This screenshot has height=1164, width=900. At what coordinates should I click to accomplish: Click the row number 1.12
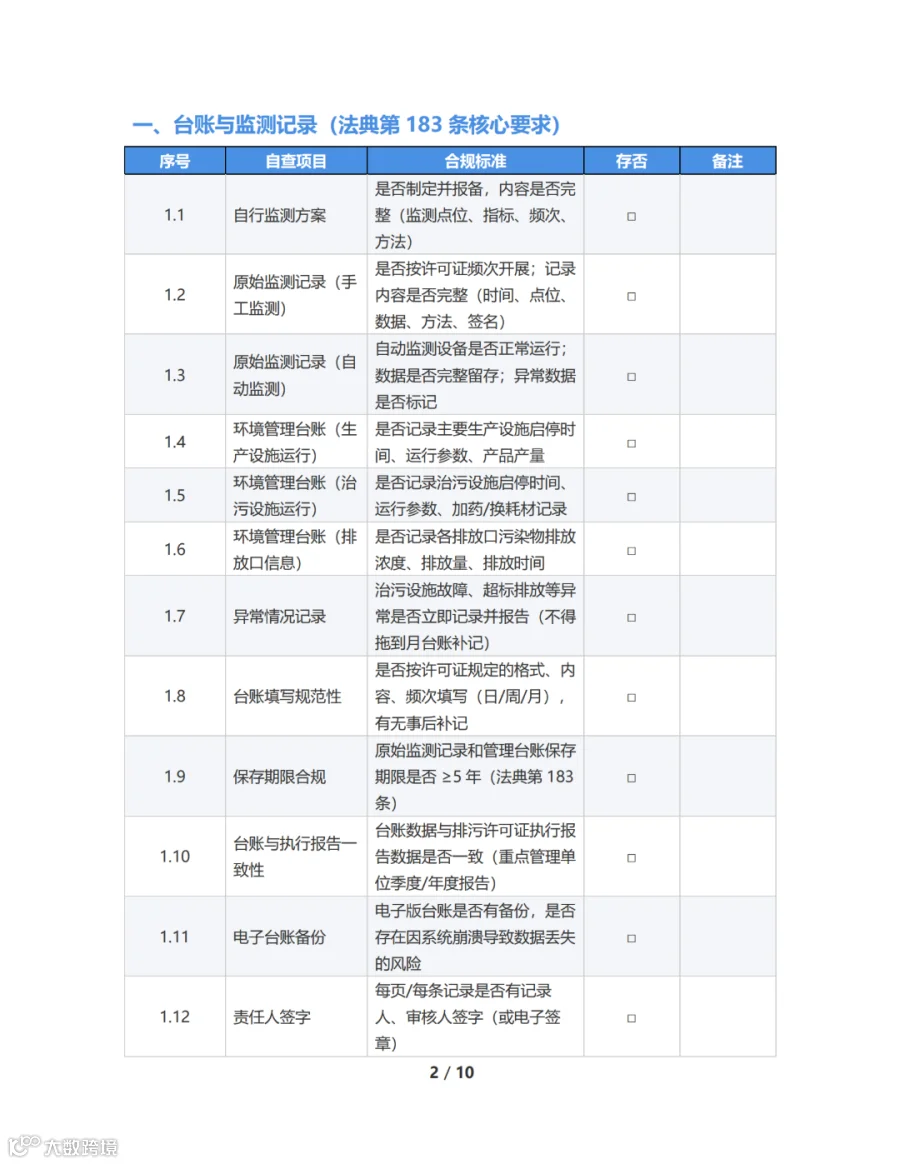[175, 1017]
